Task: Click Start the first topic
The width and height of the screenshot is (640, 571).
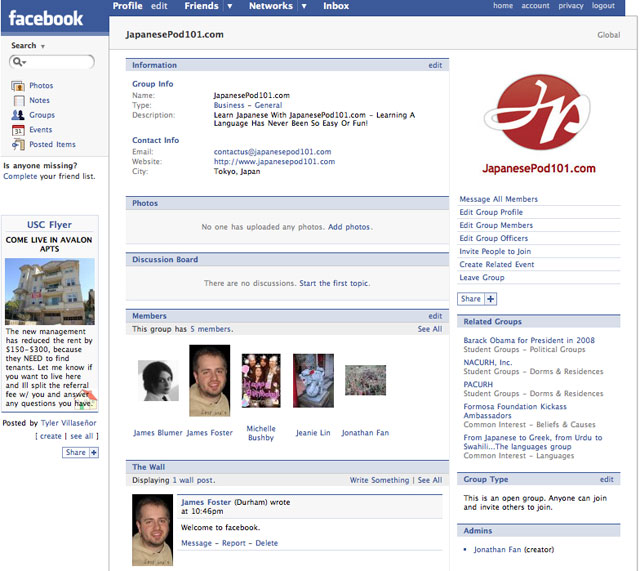Action: pos(334,283)
